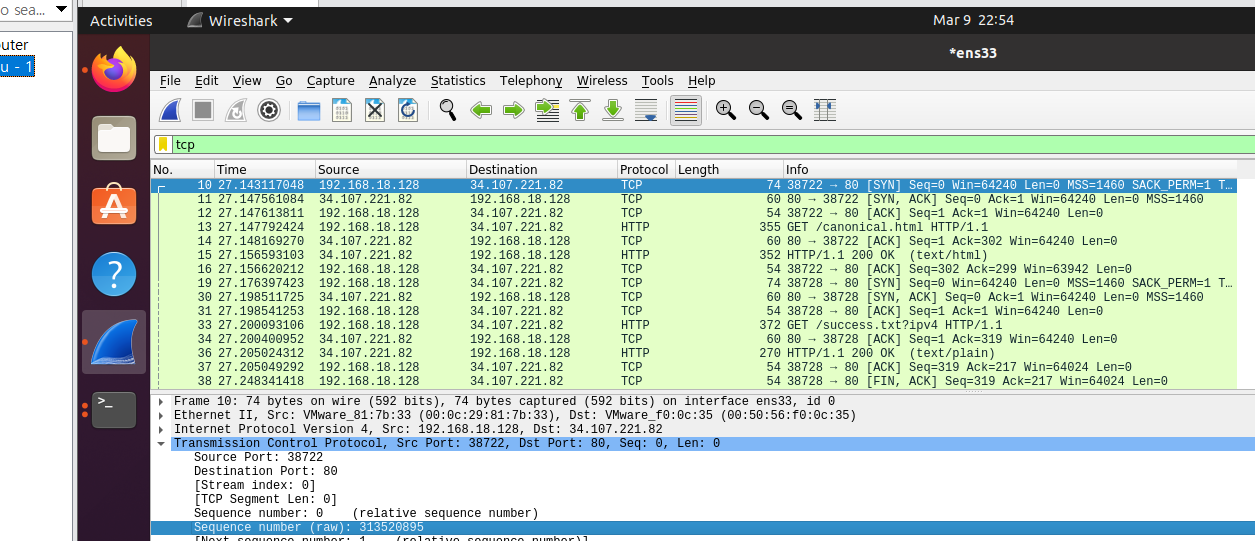Find a packet with magnifier icon

coord(448,110)
